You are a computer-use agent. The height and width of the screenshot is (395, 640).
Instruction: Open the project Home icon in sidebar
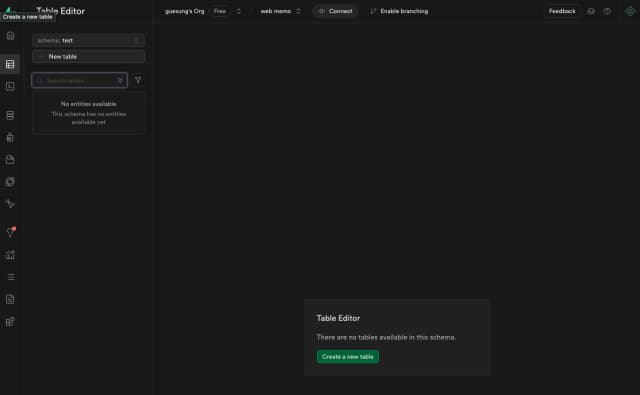tap(10, 36)
